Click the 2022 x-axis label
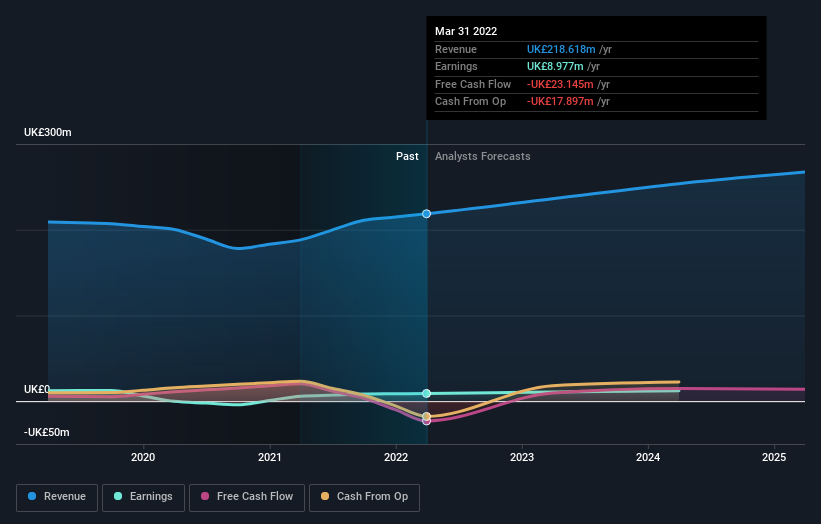 pyautogui.click(x=396, y=457)
